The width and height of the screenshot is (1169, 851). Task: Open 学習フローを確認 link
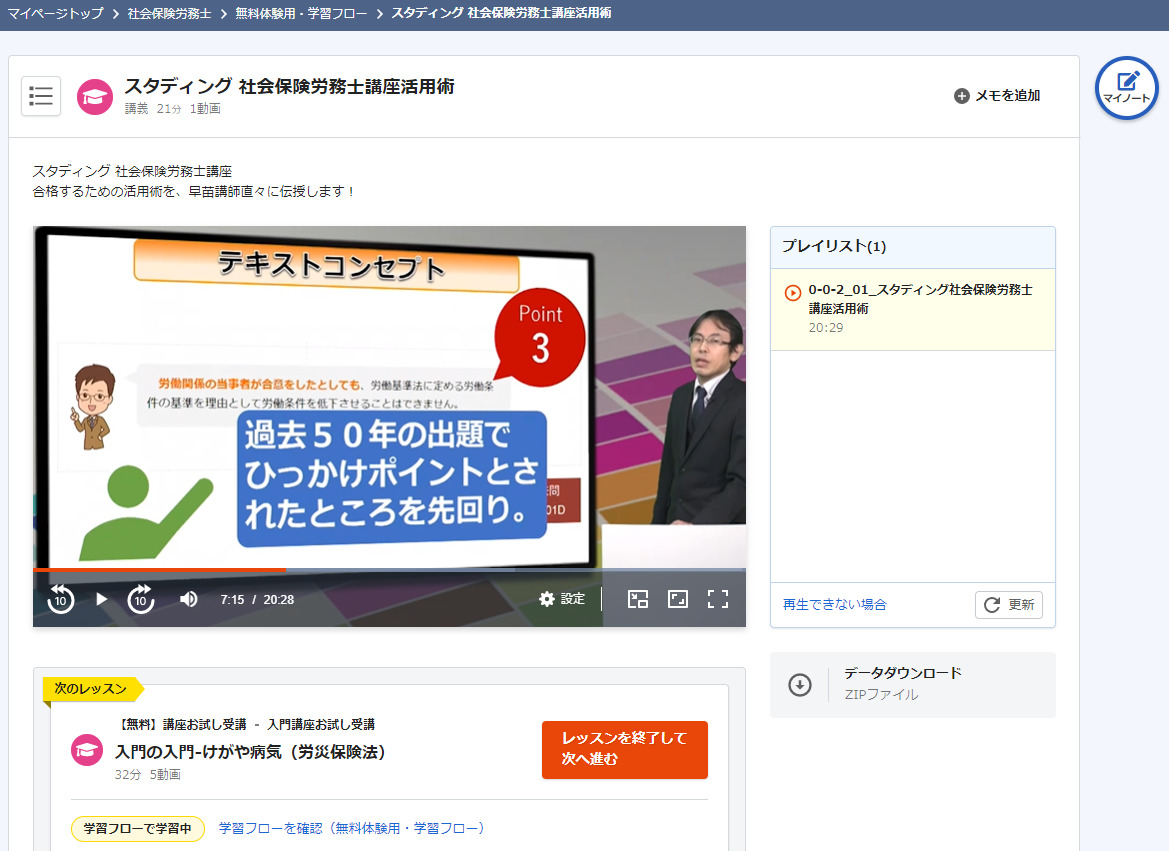[x=351, y=829]
